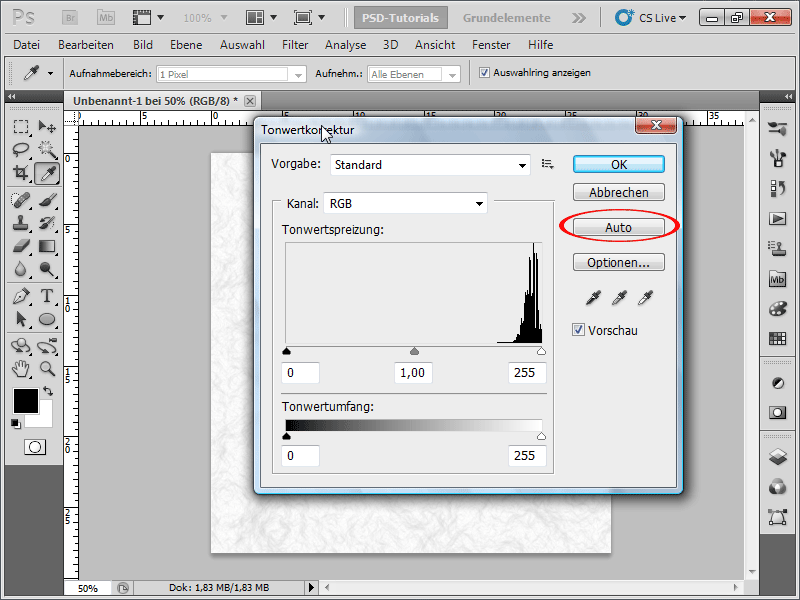Select the Blur tool

pyautogui.click(x=20, y=269)
